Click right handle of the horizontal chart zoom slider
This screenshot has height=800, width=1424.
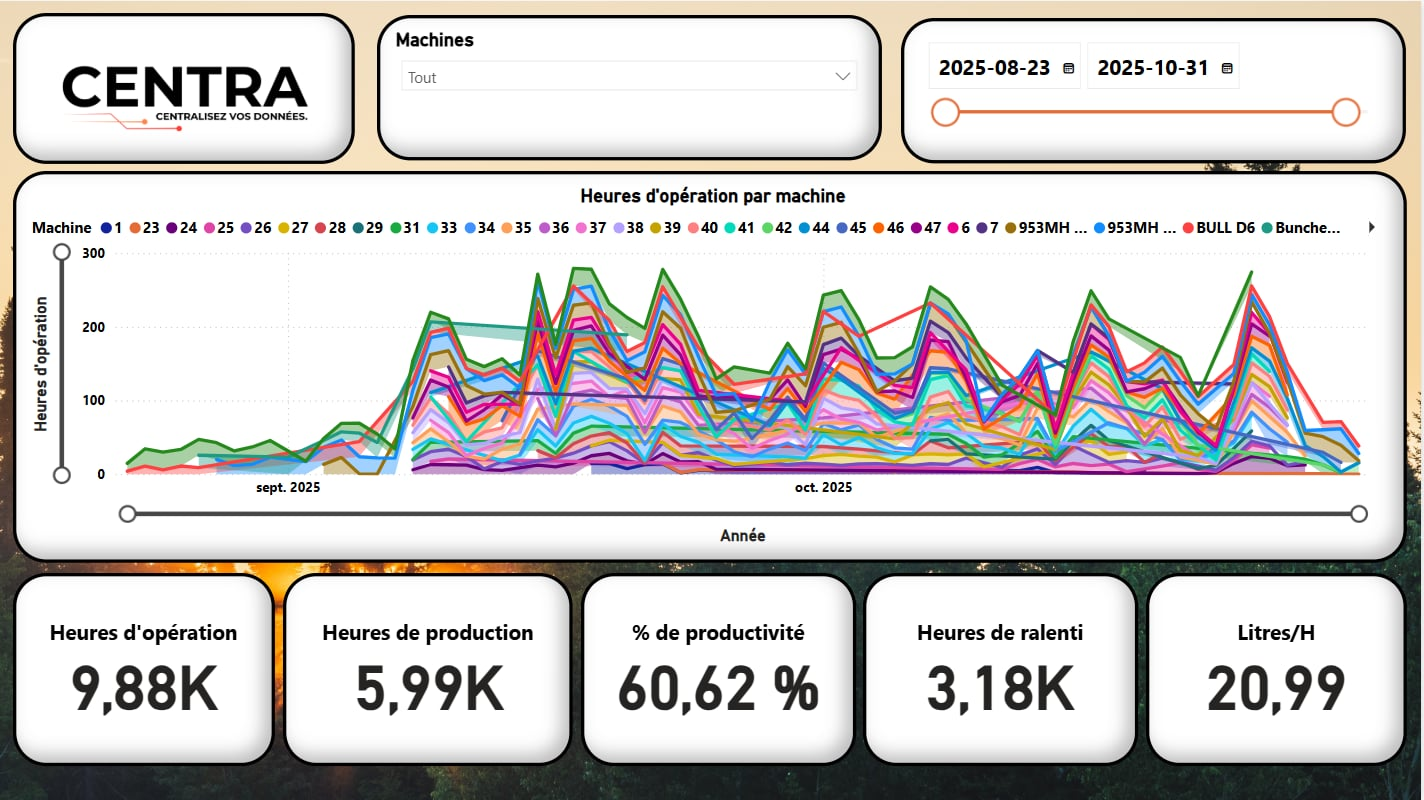(x=1358, y=514)
